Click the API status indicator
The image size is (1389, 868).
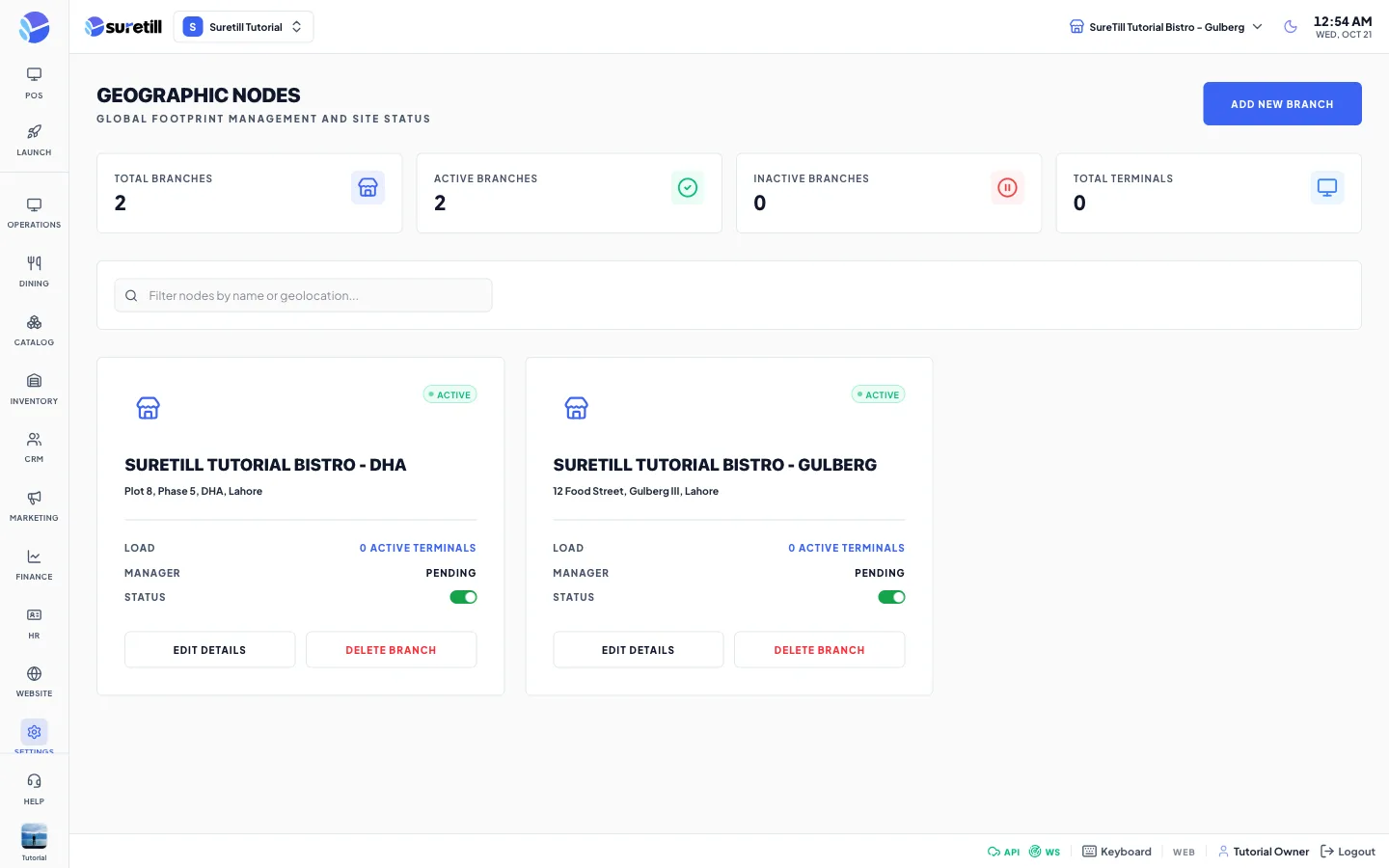tap(1003, 852)
